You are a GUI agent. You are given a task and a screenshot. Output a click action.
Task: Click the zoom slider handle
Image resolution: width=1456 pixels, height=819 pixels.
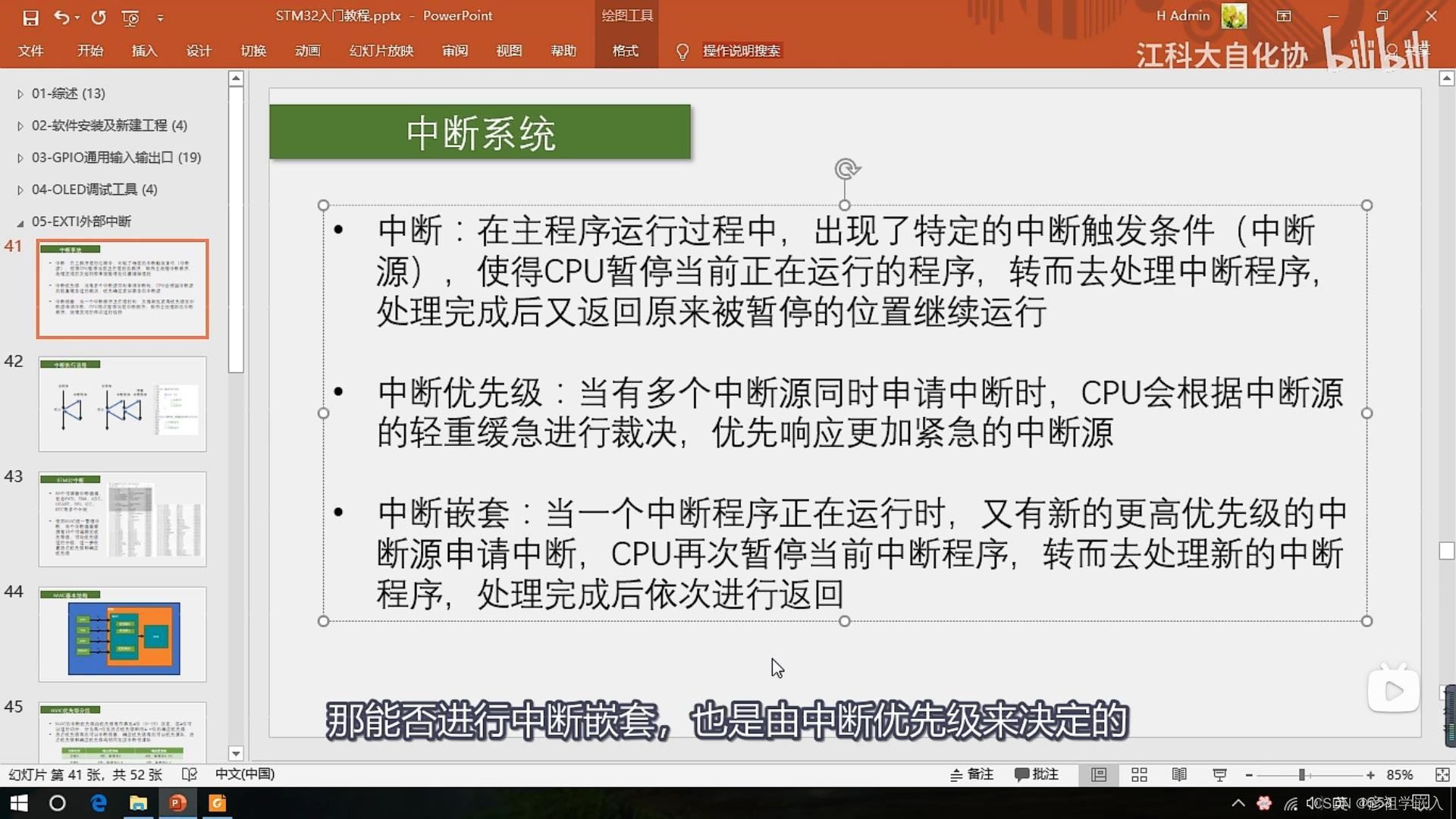coord(1301,774)
